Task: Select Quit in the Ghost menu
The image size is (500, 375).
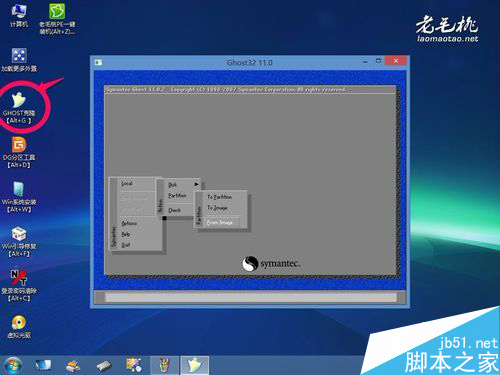Action: pyautogui.click(x=125, y=245)
